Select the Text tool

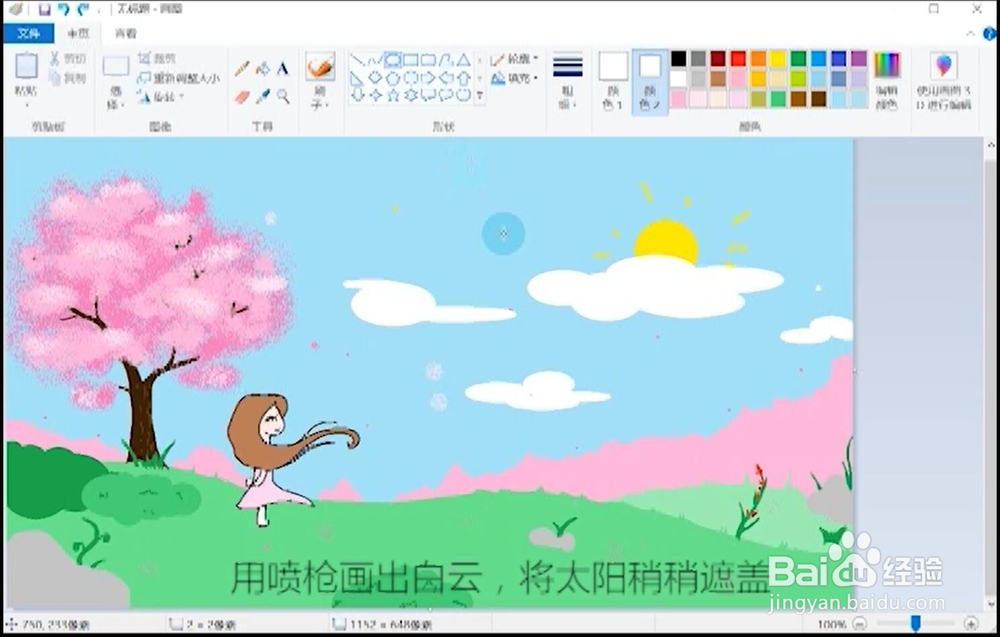(283, 68)
